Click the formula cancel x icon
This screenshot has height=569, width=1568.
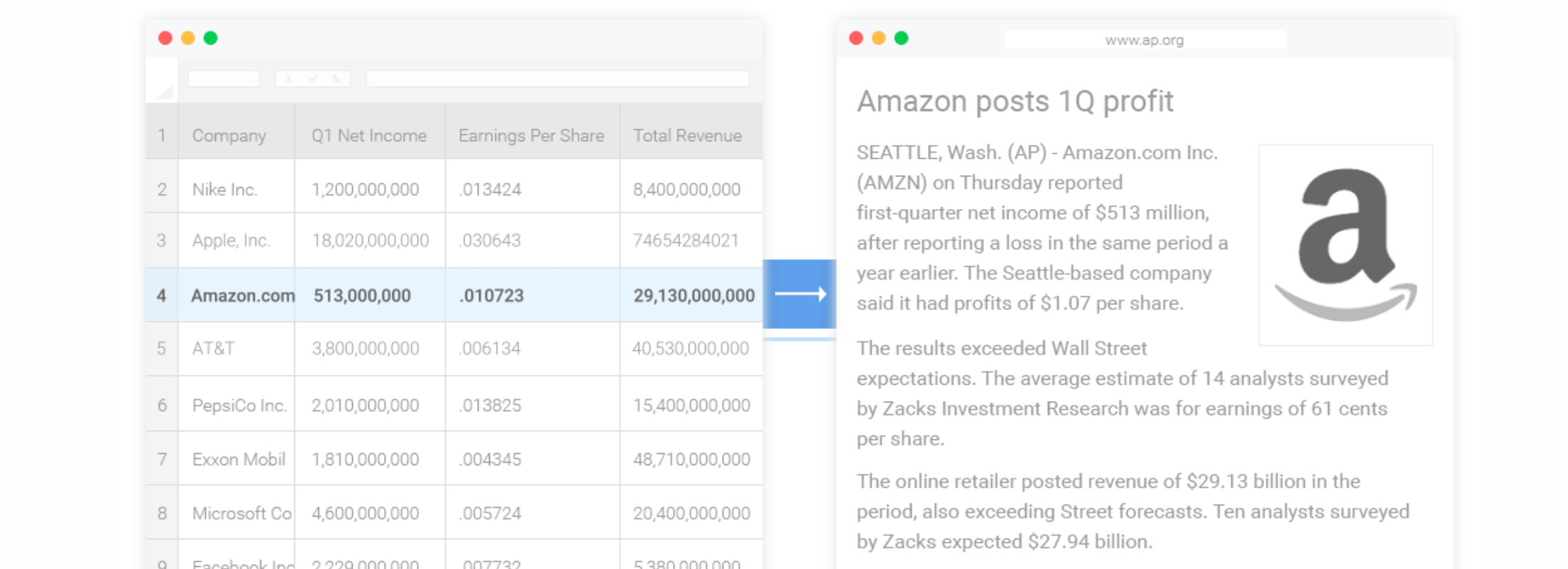288,79
